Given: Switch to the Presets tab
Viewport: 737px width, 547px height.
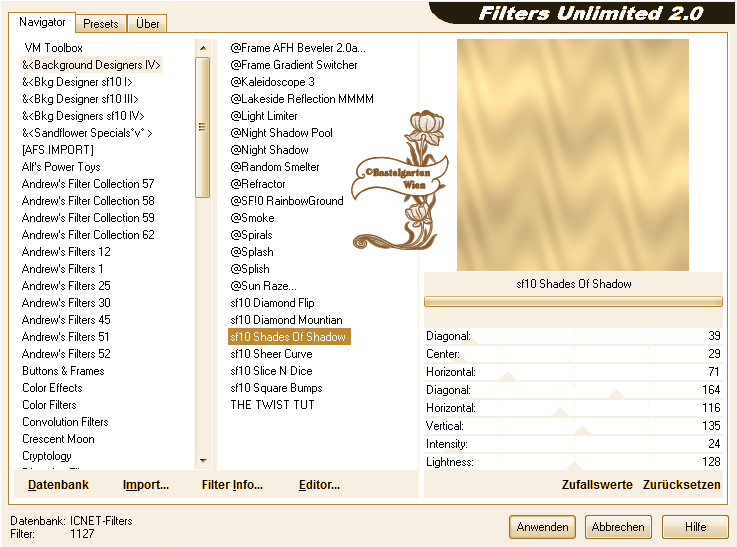Looking at the screenshot, I should coord(101,23).
